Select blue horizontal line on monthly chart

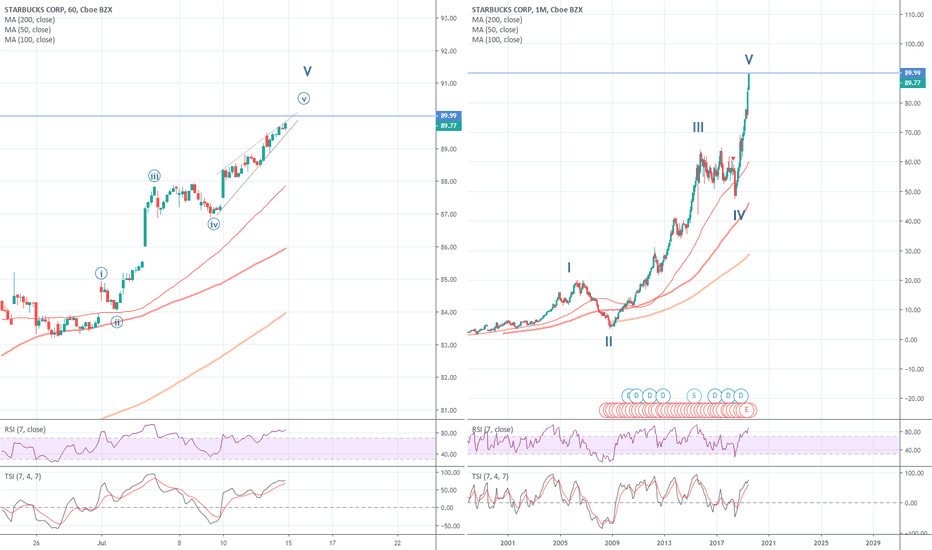684,73
